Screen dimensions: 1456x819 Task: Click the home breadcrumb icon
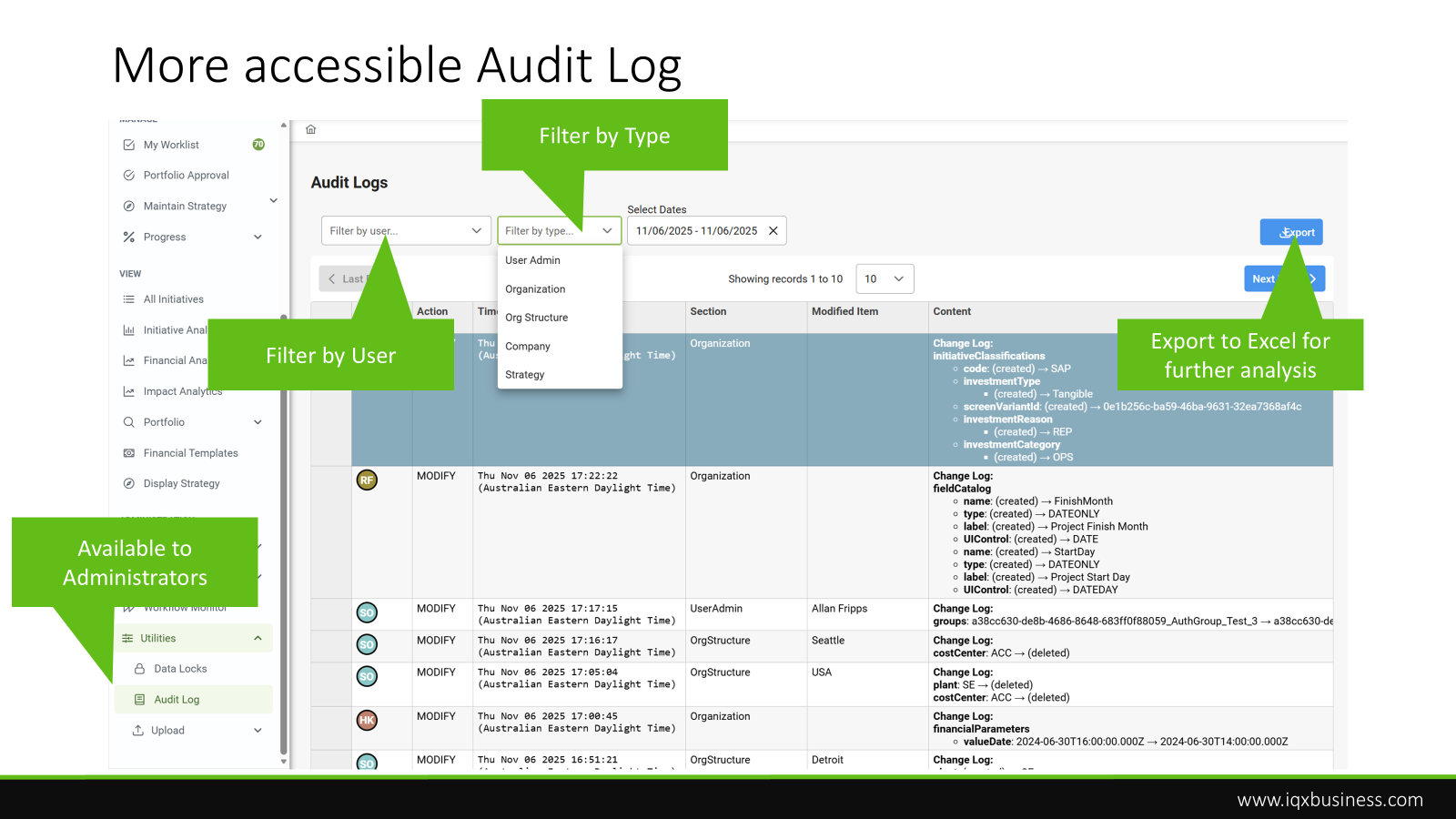(311, 129)
